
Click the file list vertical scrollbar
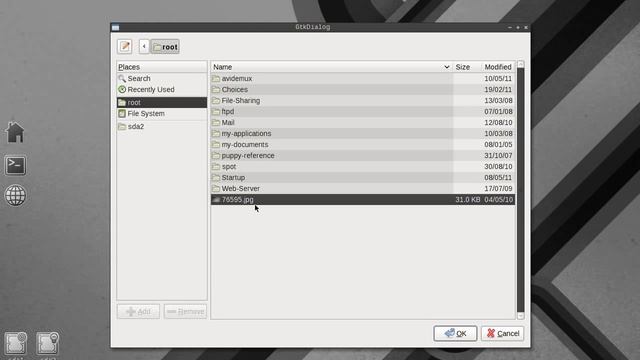(x=520, y=190)
